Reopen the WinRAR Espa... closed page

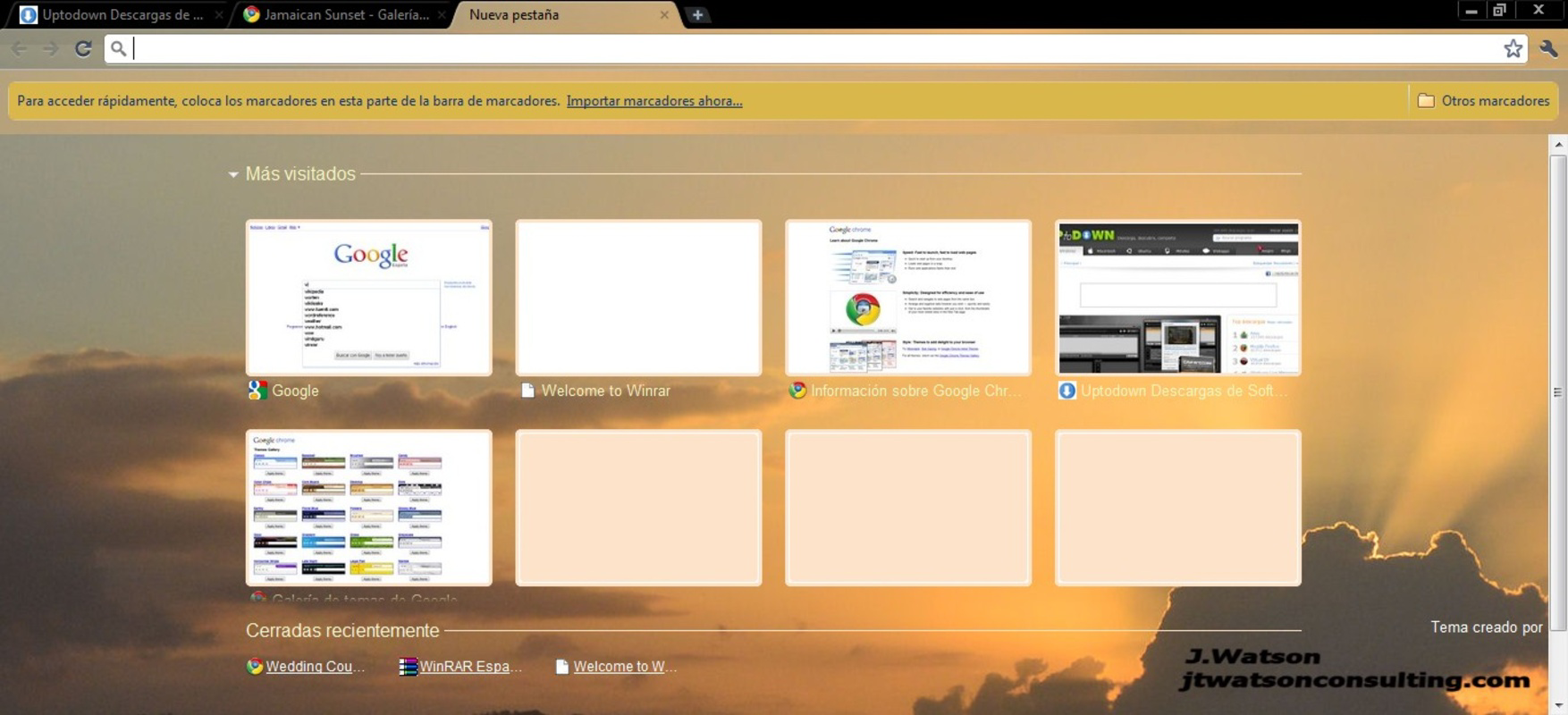click(471, 666)
